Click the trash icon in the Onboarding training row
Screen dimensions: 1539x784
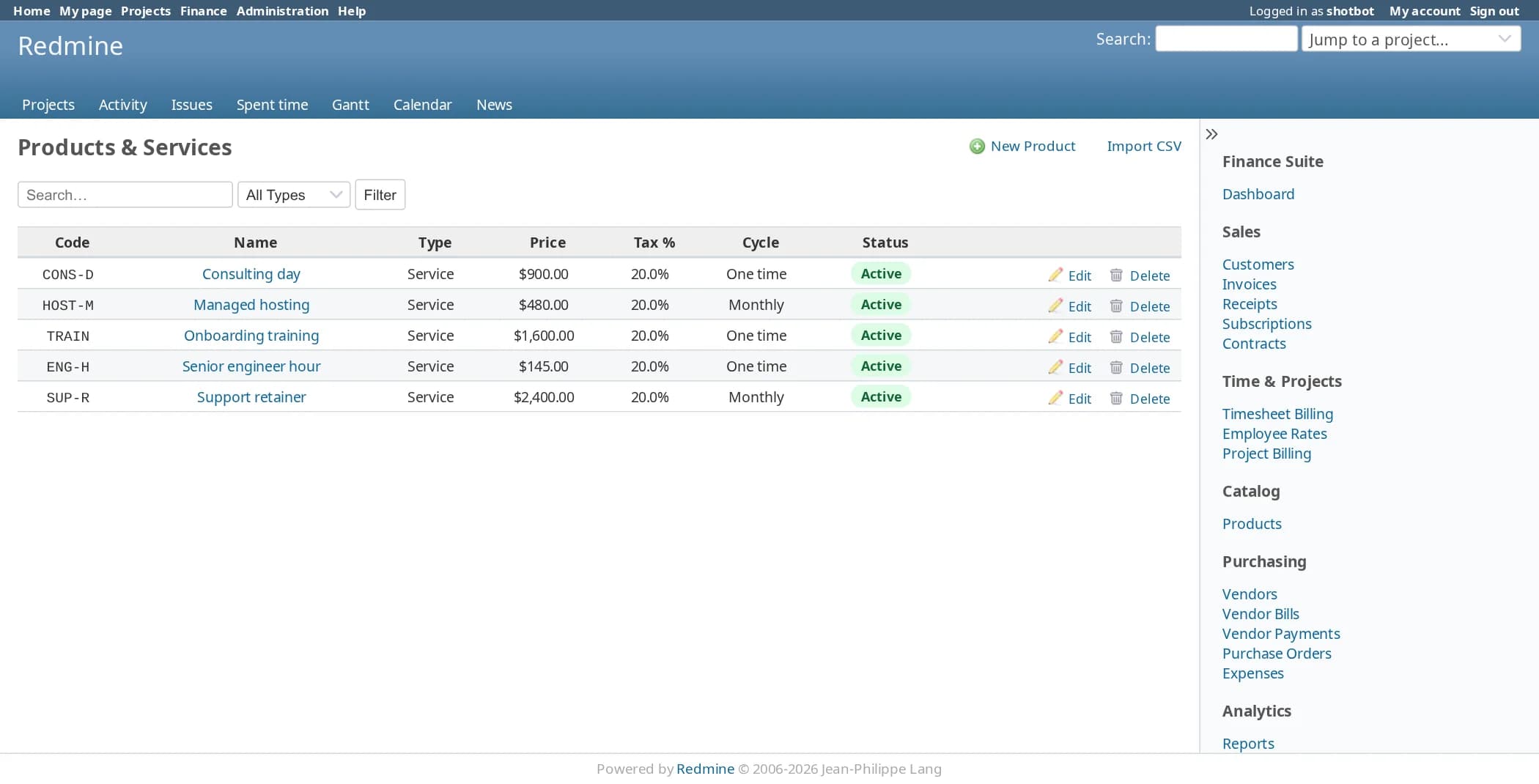[1116, 336]
